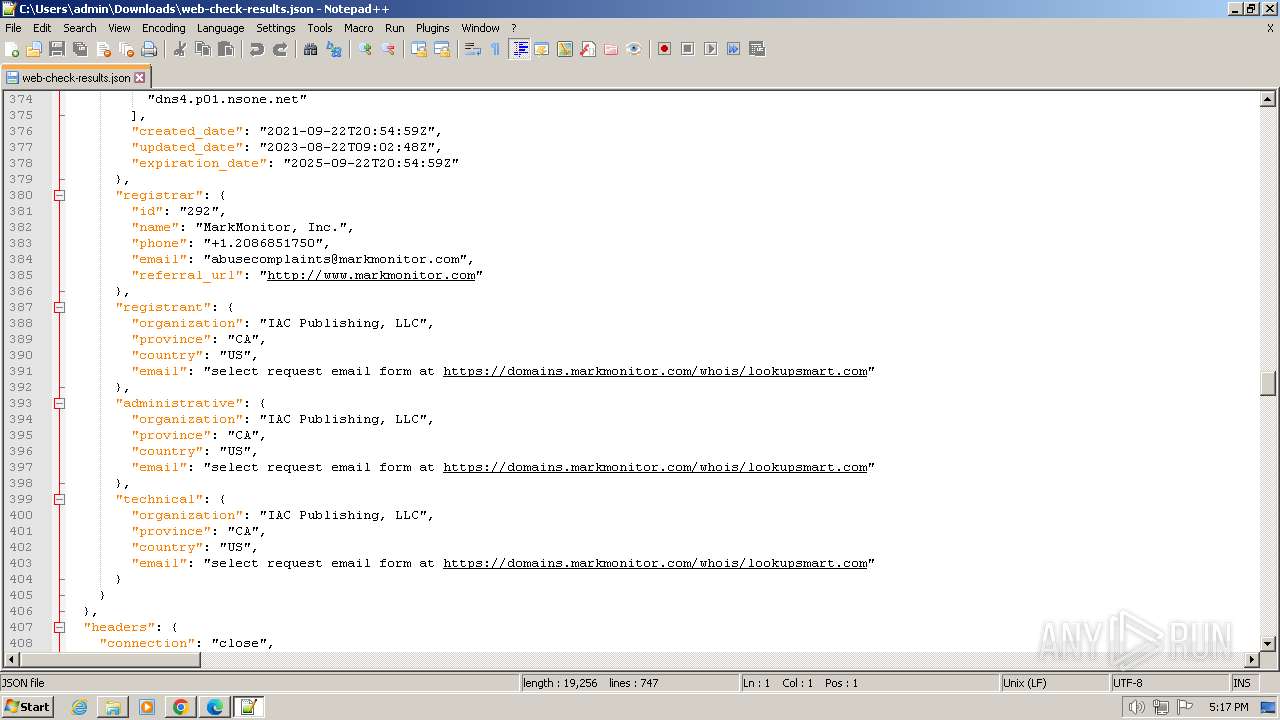Viewport: 1280px width, 720px height.
Task: Open the Plugins menu
Action: click(x=433, y=28)
